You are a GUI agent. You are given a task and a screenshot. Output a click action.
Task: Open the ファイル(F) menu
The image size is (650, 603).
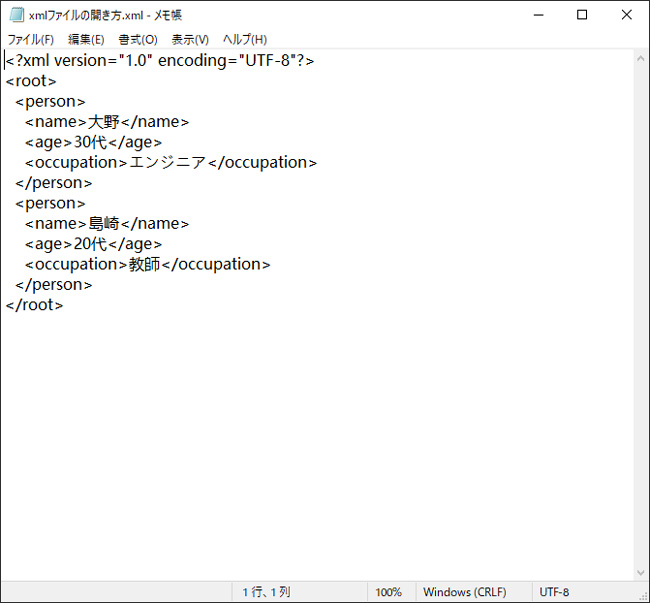click(x=31, y=39)
